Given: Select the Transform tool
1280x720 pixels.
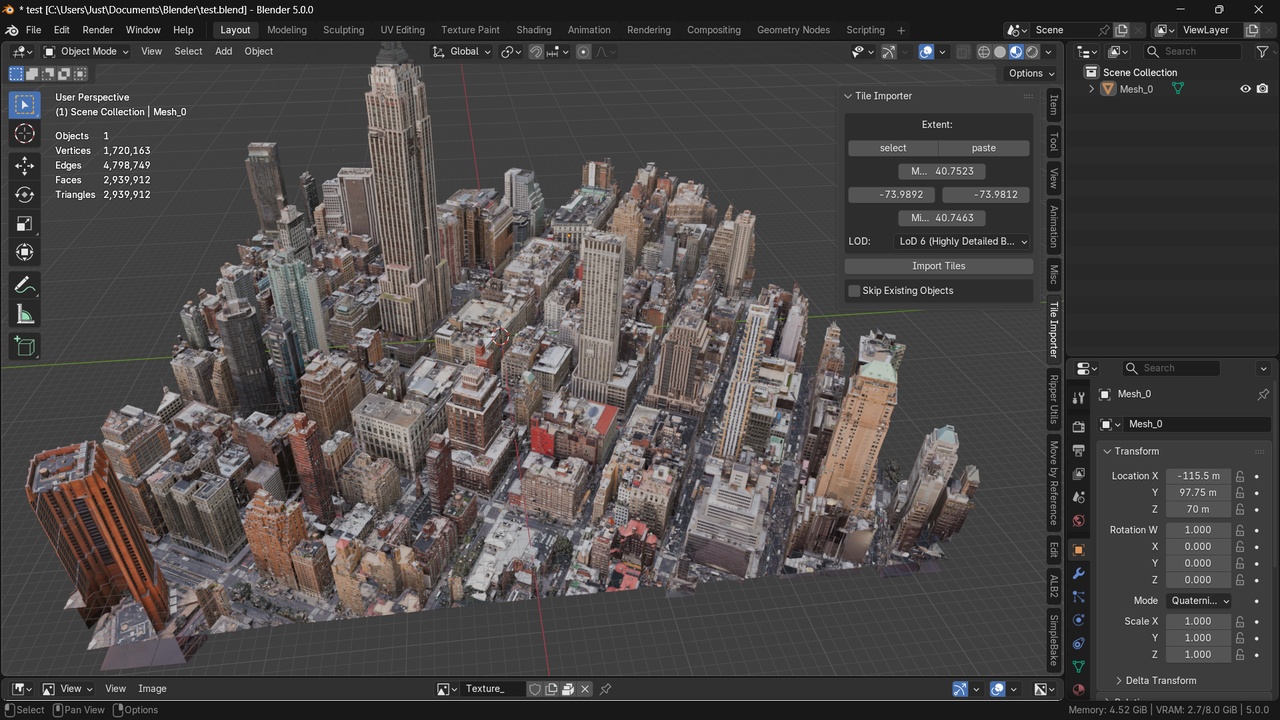Looking at the screenshot, I should pyautogui.click(x=25, y=253).
